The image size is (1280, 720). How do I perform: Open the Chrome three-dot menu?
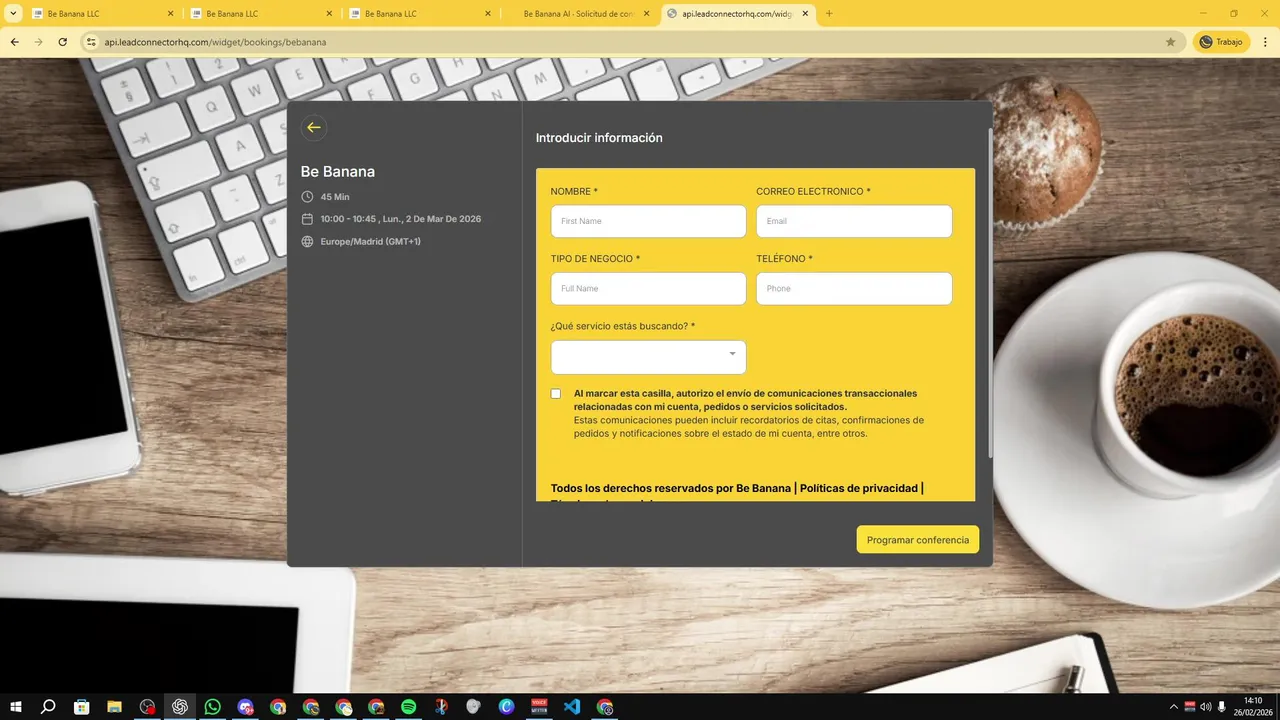pyautogui.click(x=1264, y=42)
